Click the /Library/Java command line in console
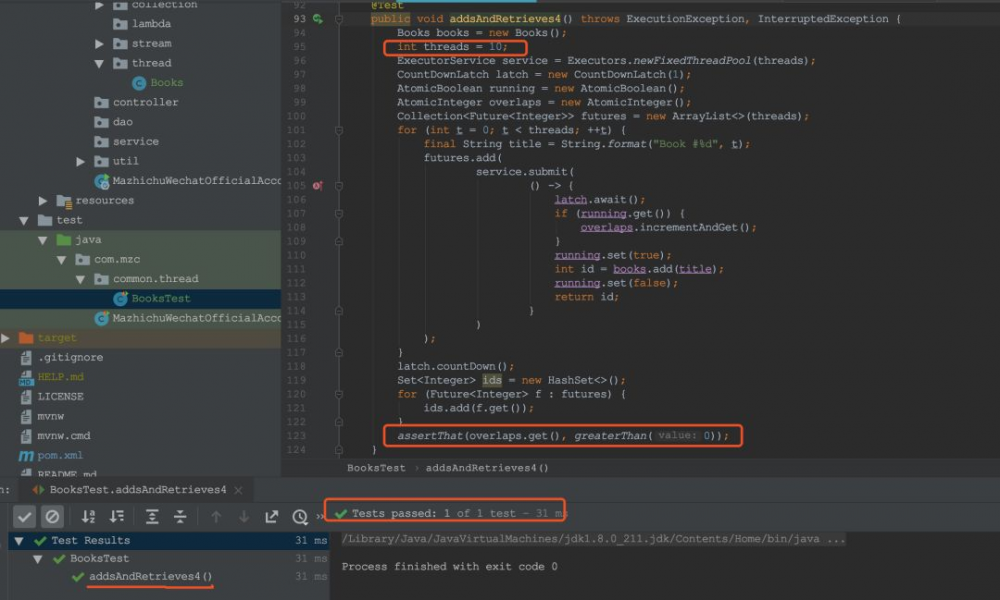Image resolution: width=1000 pixels, height=600 pixels. (x=593, y=539)
